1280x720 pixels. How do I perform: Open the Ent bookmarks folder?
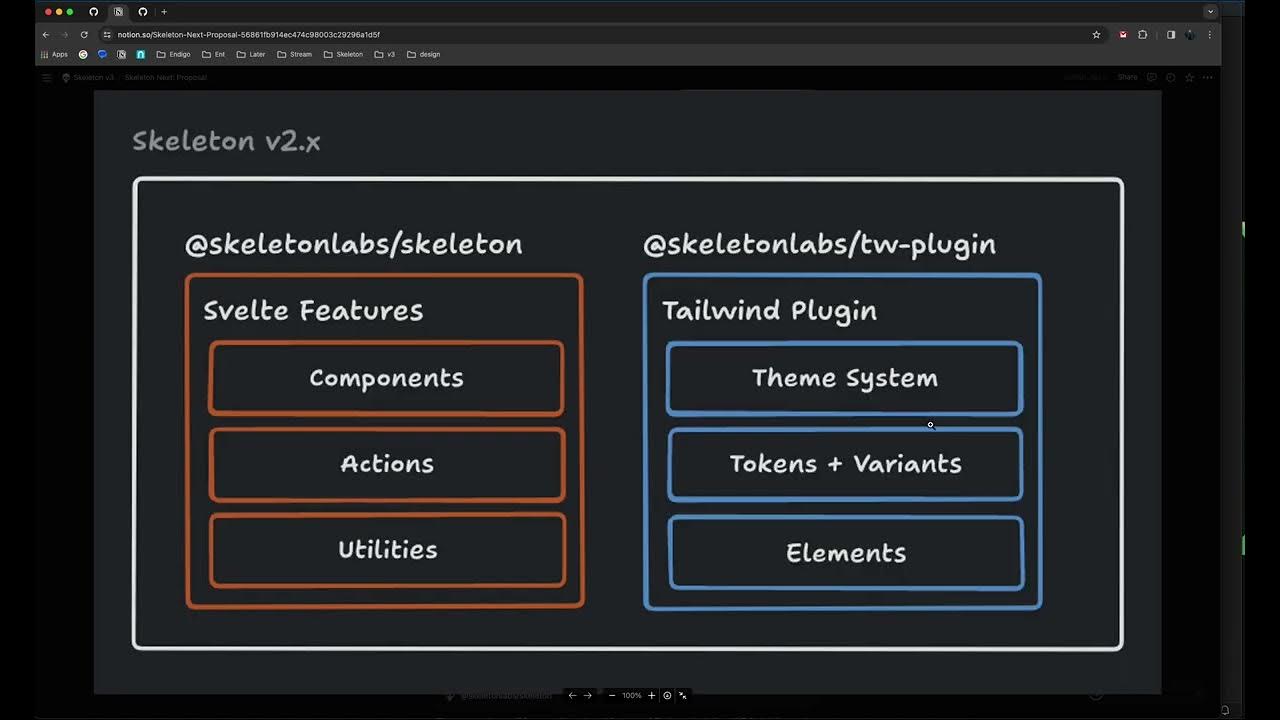[x=214, y=54]
